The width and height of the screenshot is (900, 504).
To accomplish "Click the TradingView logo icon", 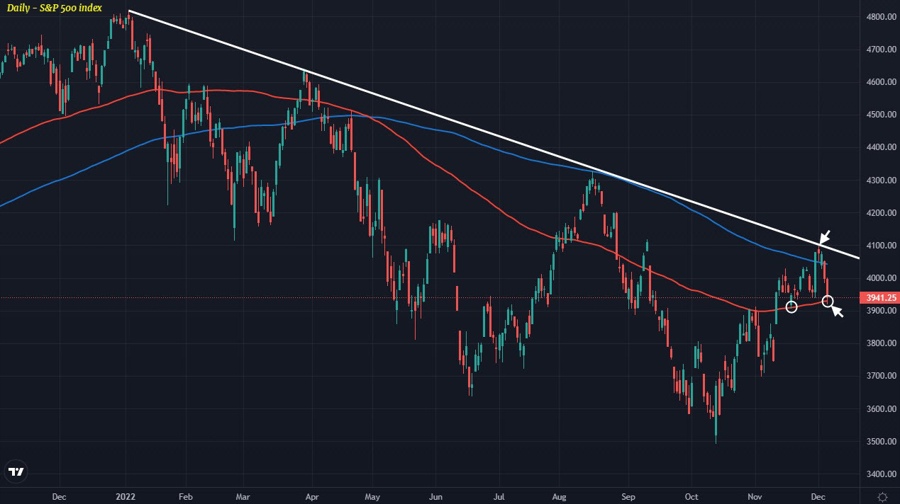I will point(16,472).
